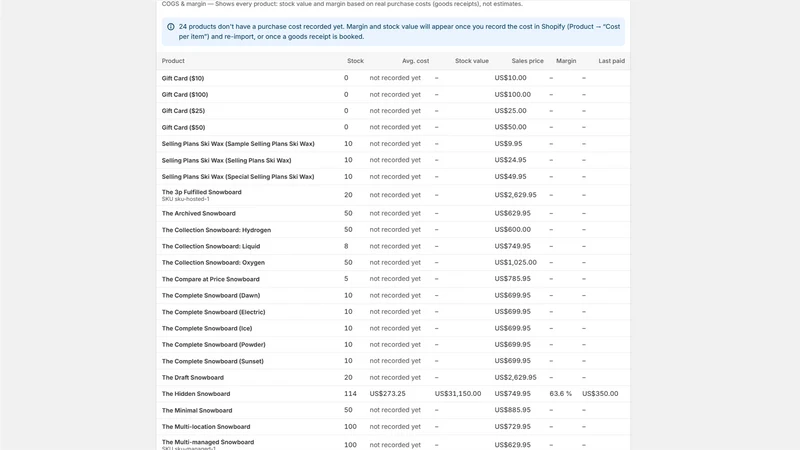This screenshot has height=450, width=800.
Task: Click the COGS & margin description text
Action: pyautogui.click(x=342, y=4)
